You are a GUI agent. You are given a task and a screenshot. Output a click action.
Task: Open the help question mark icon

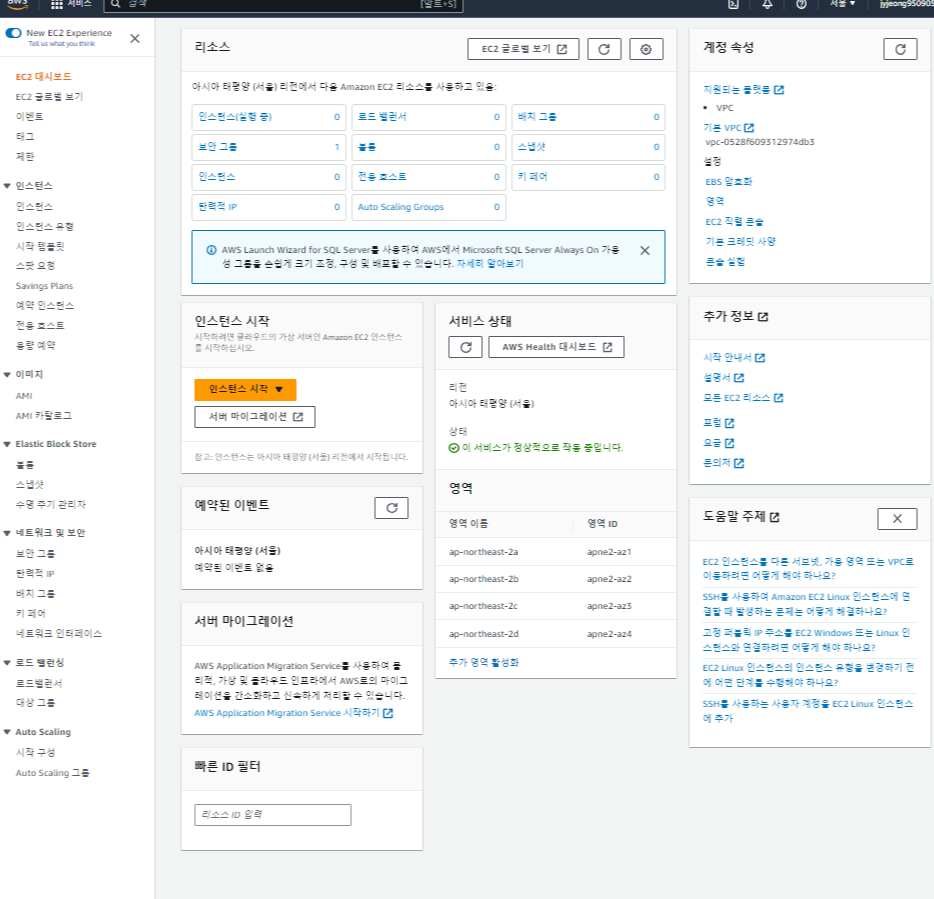coord(801,4)
